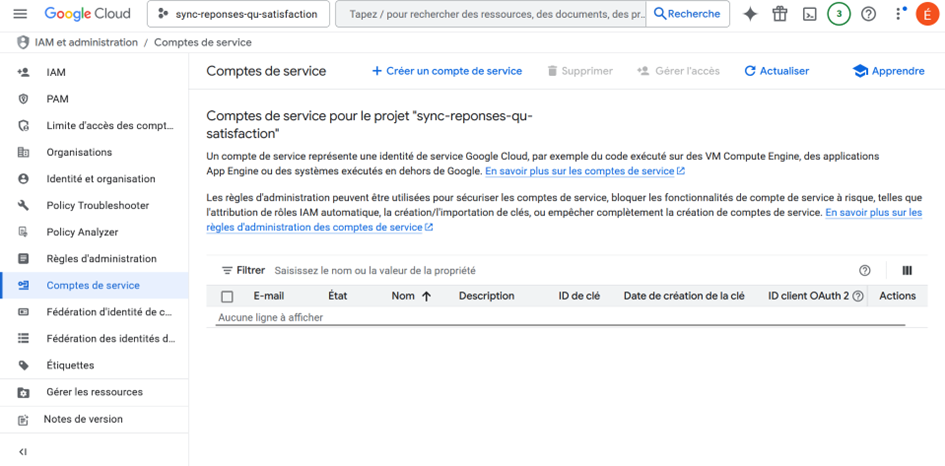
Task: Click the Actions column header
Action: click(x=897, y=296)
